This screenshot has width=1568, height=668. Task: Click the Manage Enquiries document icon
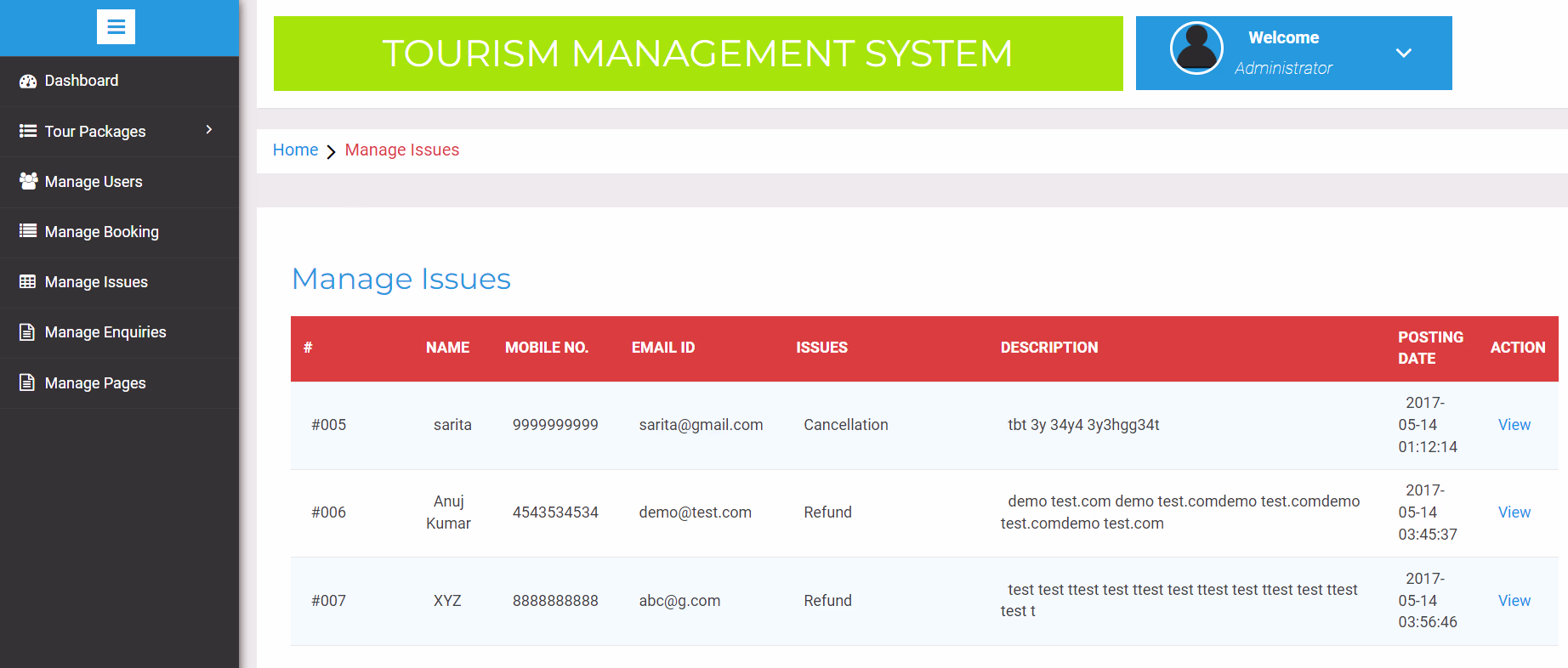[27, 332]
